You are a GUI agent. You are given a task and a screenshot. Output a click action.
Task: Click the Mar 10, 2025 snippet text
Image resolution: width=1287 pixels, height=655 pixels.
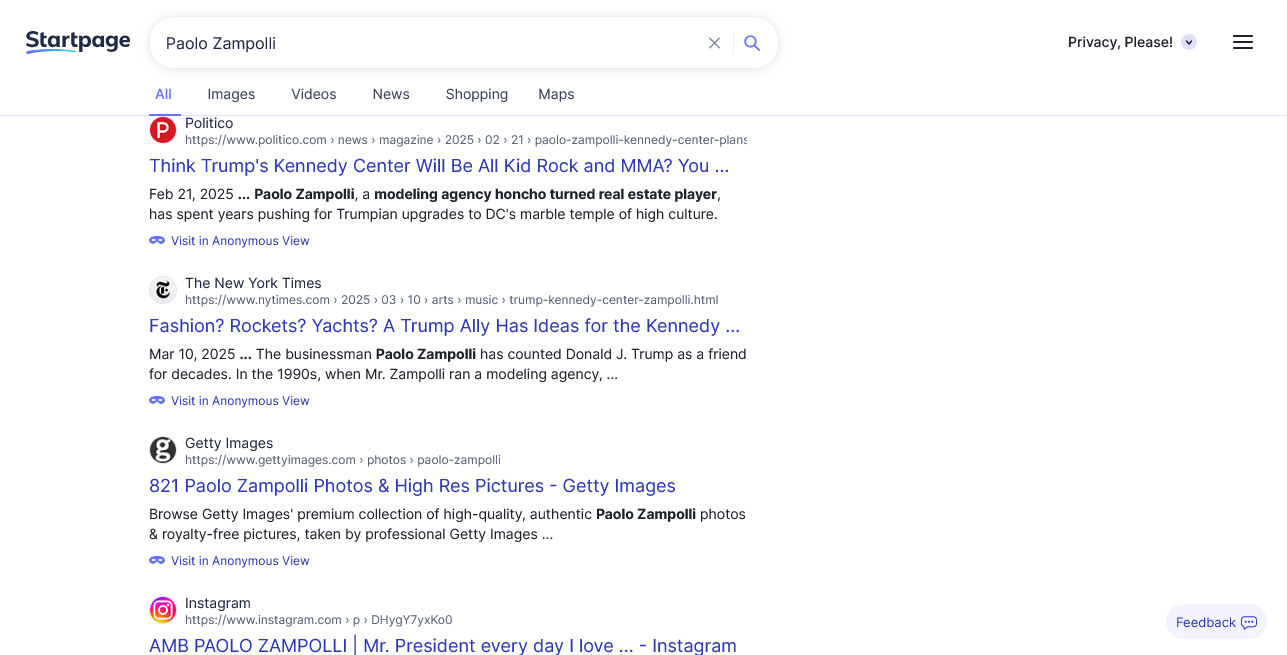click(x=448, y=364)
